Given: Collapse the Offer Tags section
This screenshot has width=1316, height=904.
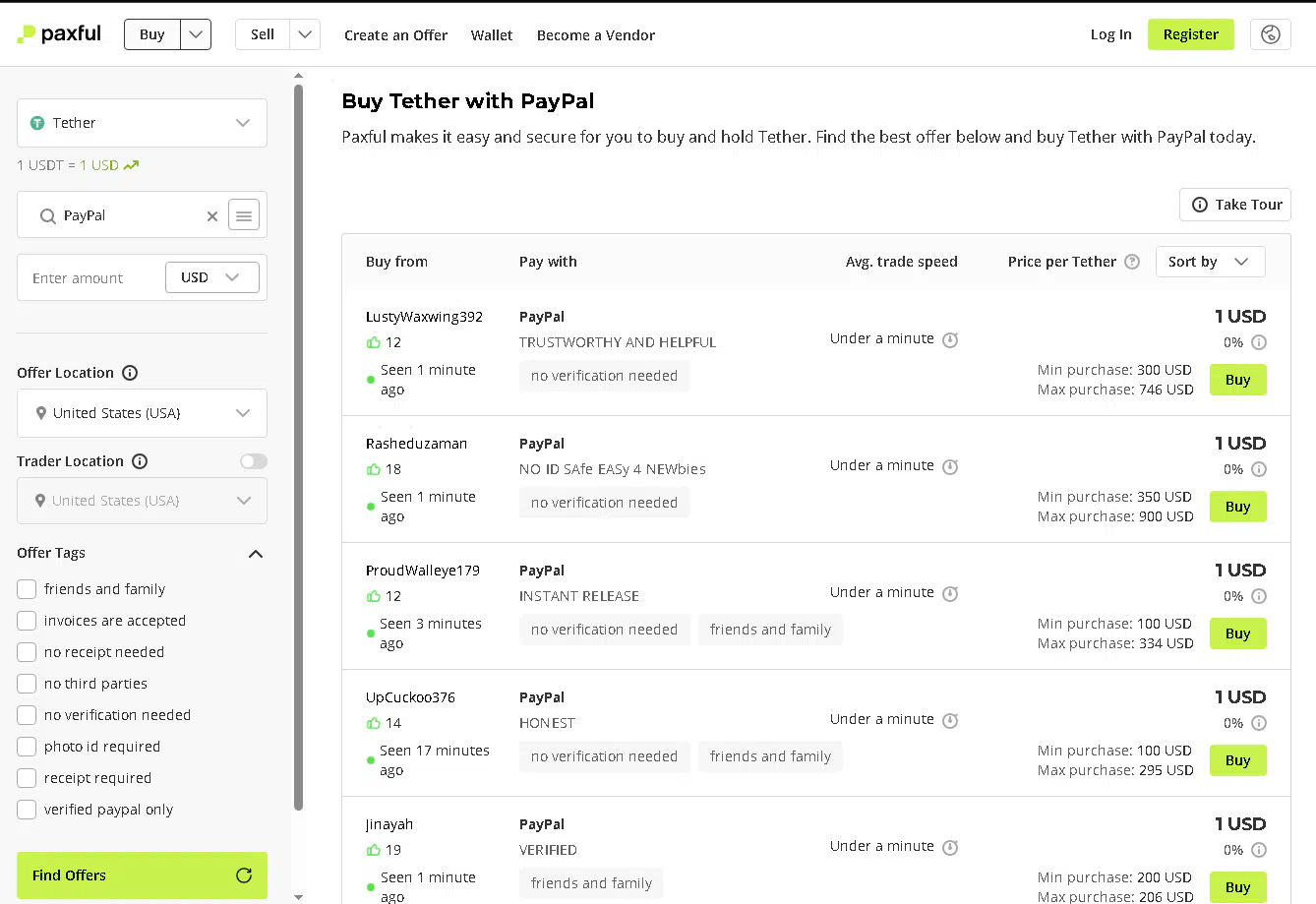Looking at the screenshot, I should pos(256,554).
